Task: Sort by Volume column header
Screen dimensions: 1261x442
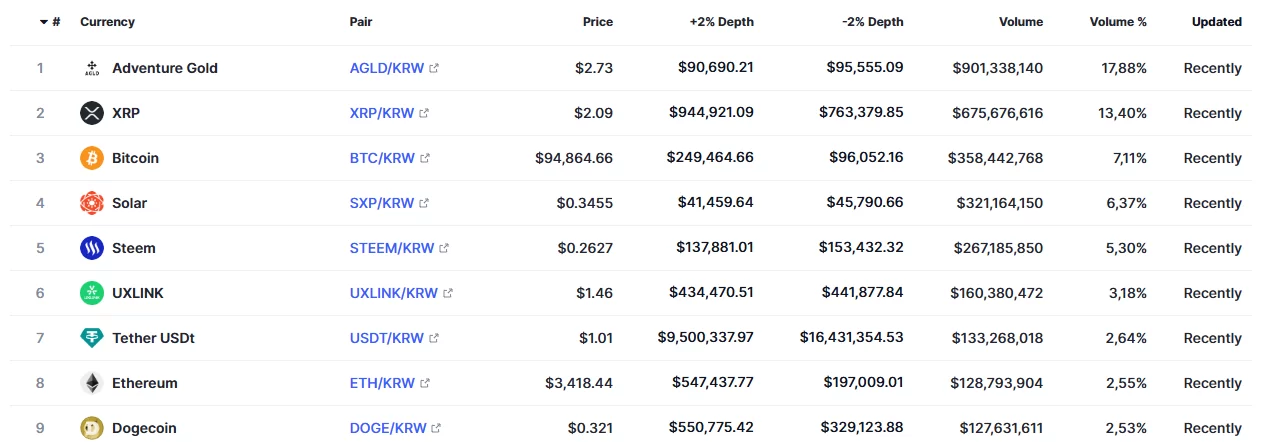Action: point(1020,21)
